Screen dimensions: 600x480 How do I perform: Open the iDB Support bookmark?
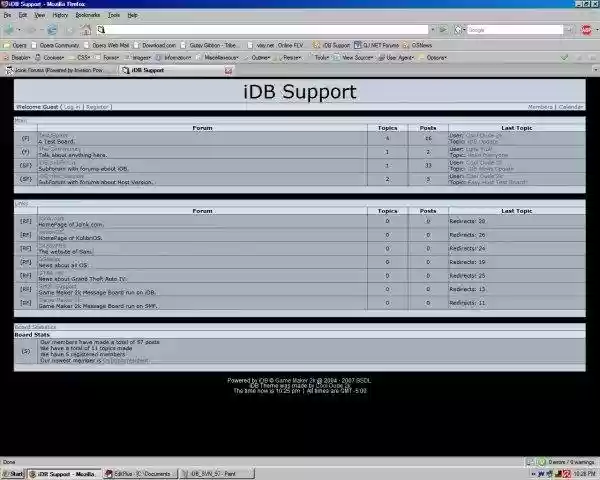coord(331,45)
